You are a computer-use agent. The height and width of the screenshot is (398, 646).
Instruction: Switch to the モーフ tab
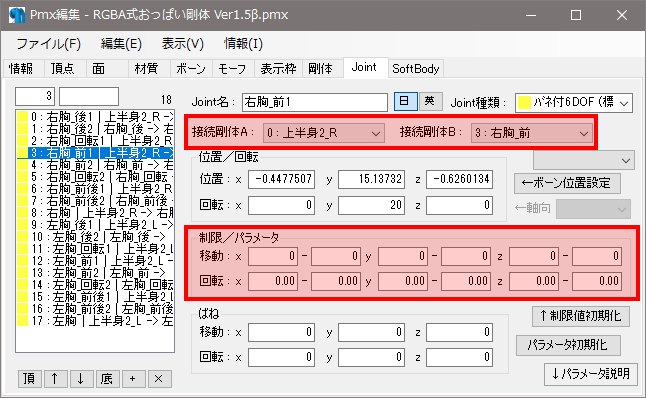(x=233, y=68)
